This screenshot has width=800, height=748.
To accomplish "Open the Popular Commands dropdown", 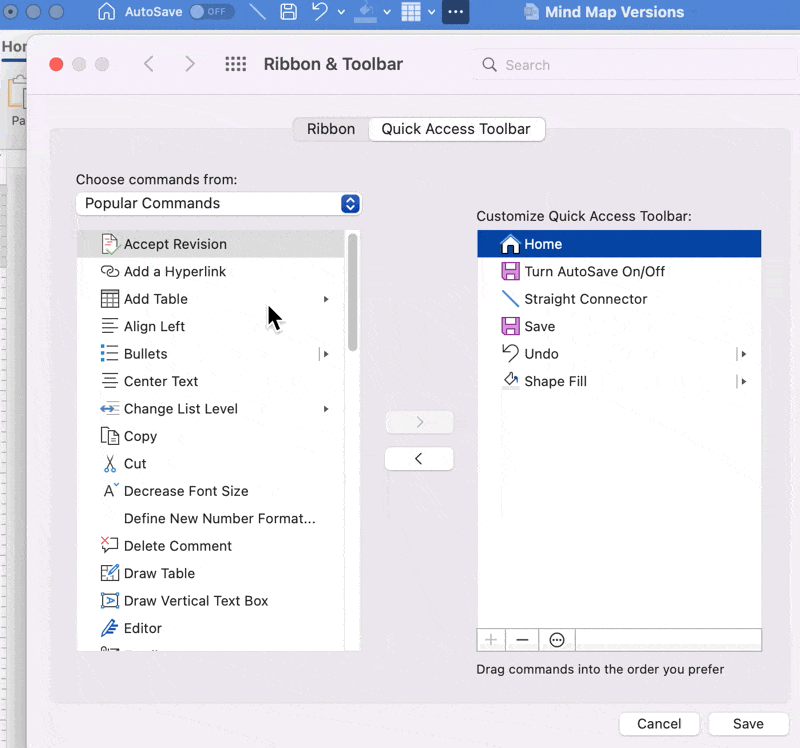I will tap(218, 204).
